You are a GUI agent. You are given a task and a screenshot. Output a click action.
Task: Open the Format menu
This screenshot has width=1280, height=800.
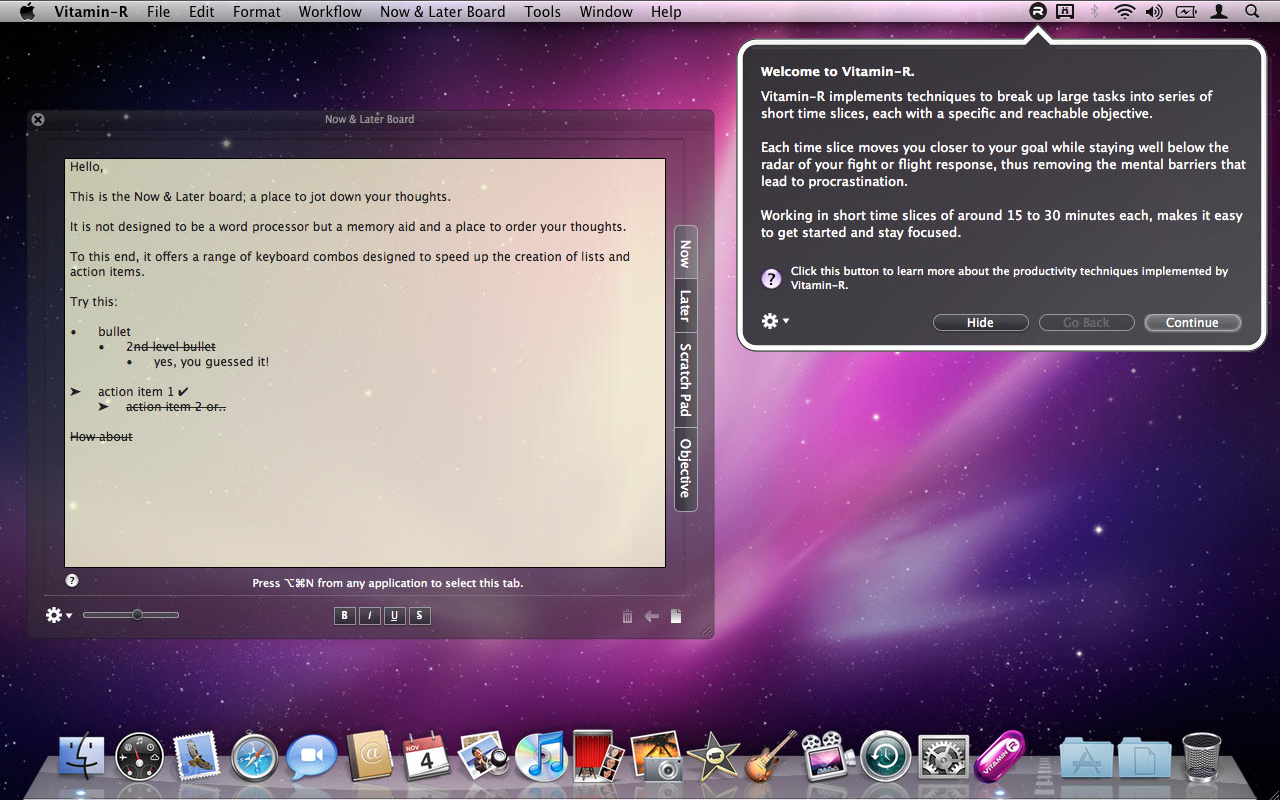pyautogui.click(x=257, y=12)
